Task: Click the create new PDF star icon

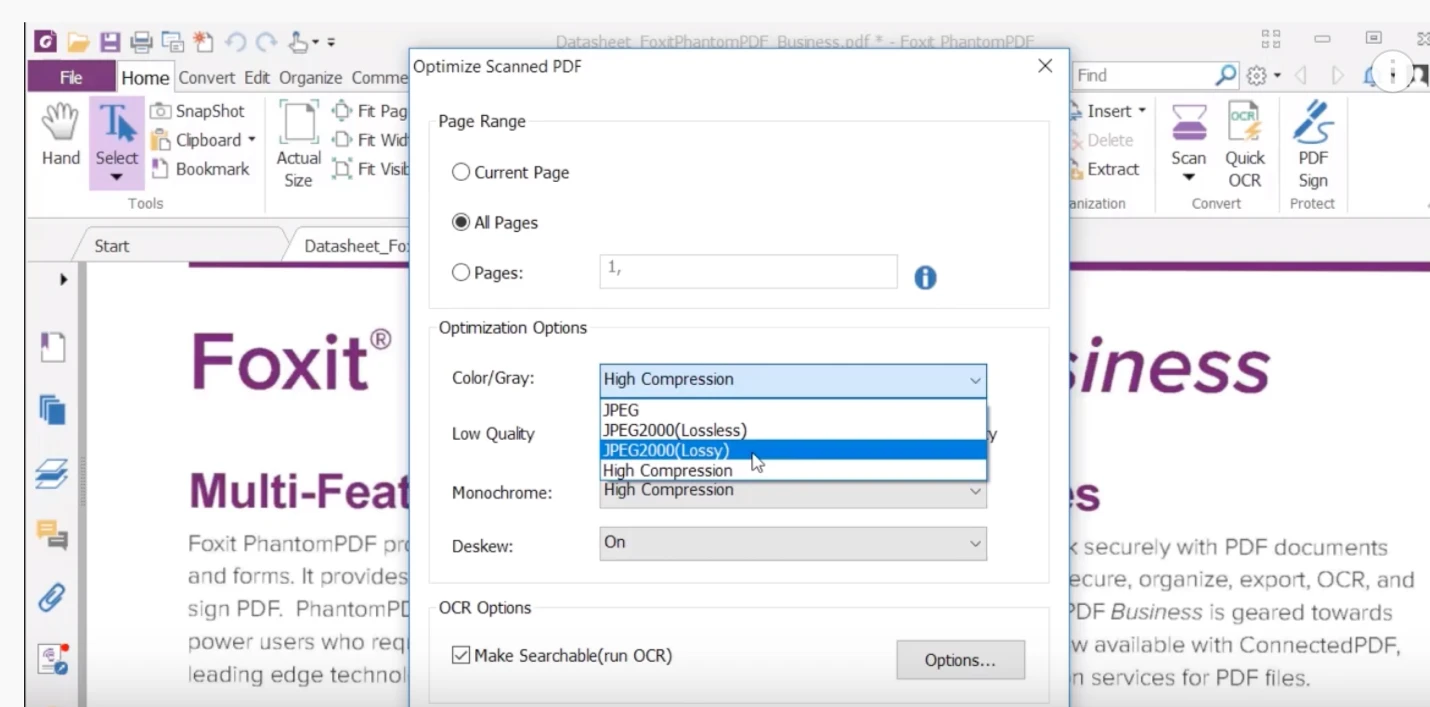Action: (204, 43)
